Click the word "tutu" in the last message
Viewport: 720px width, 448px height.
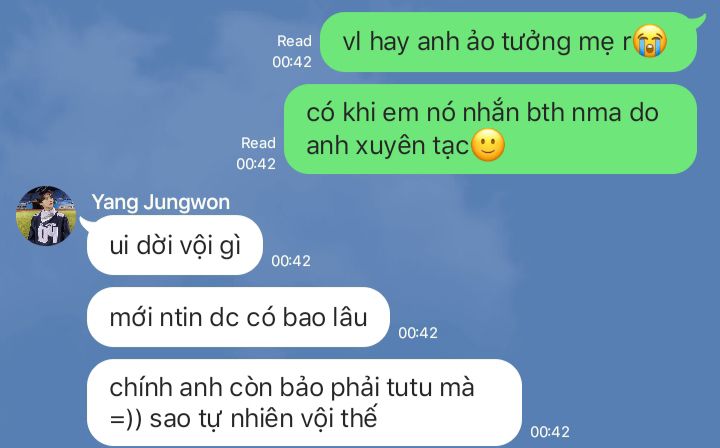409,387
